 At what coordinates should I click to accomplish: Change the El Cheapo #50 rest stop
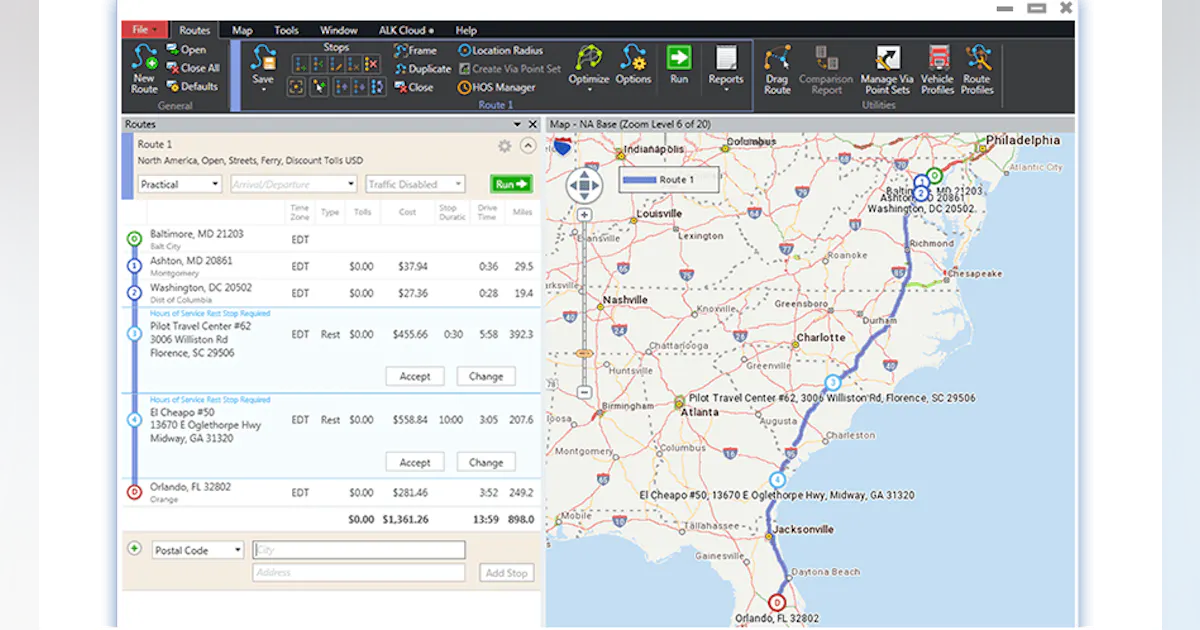pyautogui.click(x=486, y=463)
